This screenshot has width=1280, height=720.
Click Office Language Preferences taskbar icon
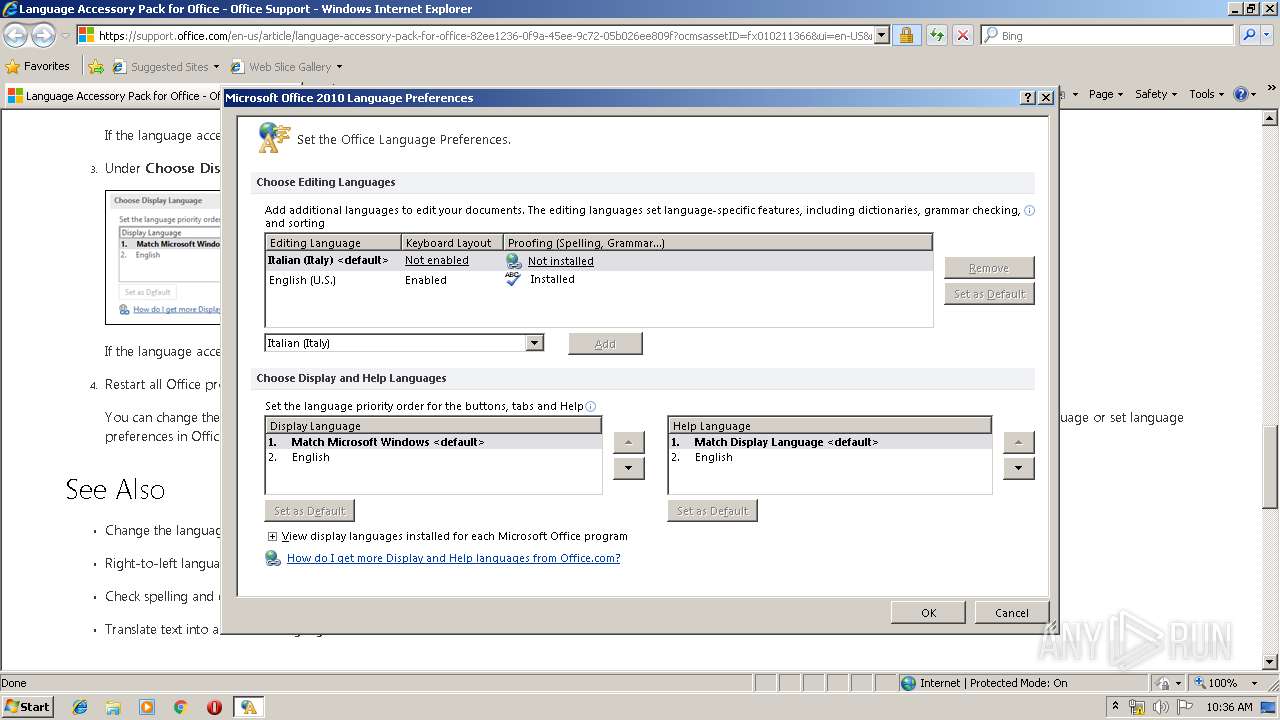[248, 707]
